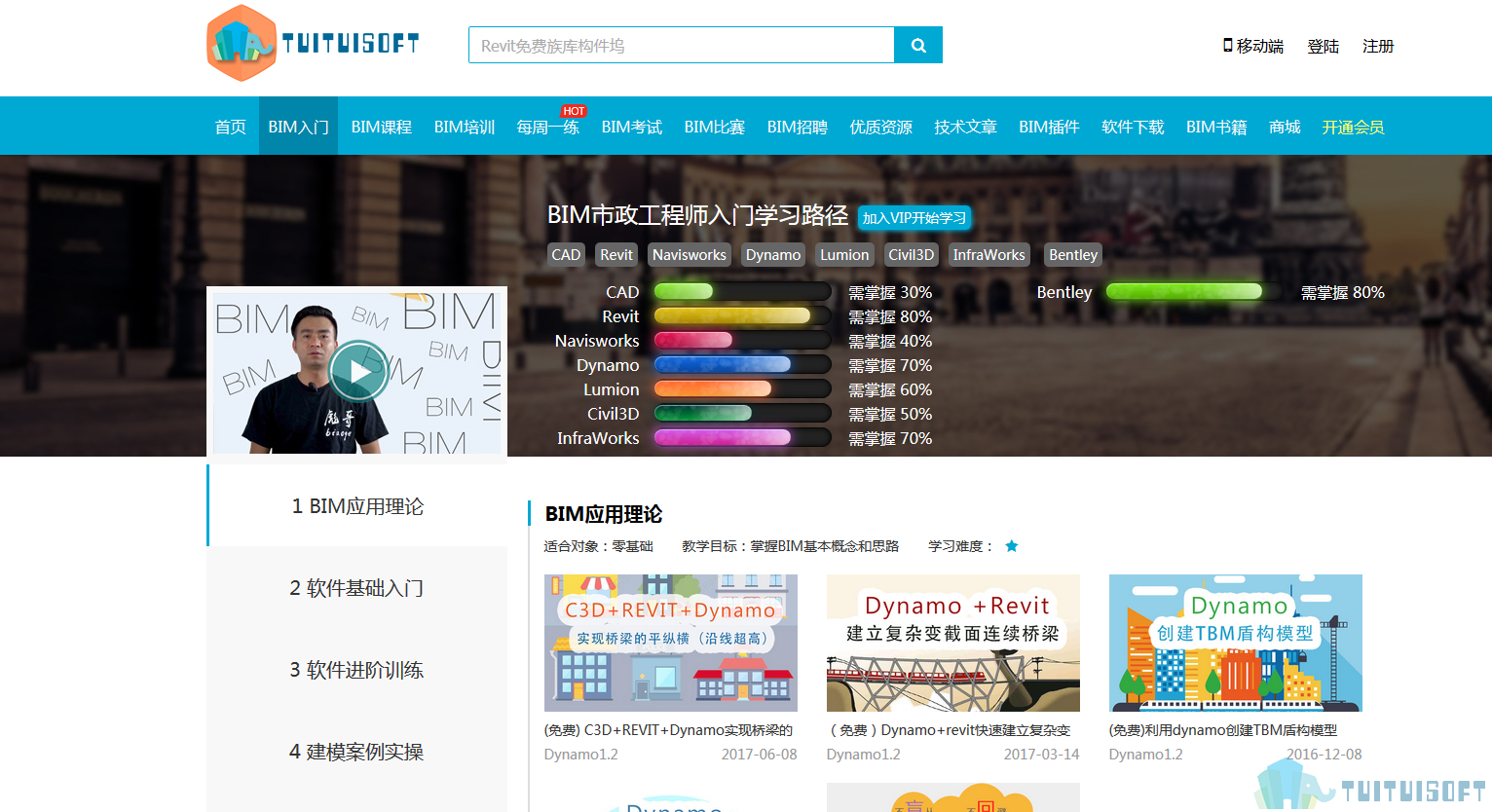Select the Bentley software tag
Screen dimensions: 1492x812
[x=1073, y=255]
